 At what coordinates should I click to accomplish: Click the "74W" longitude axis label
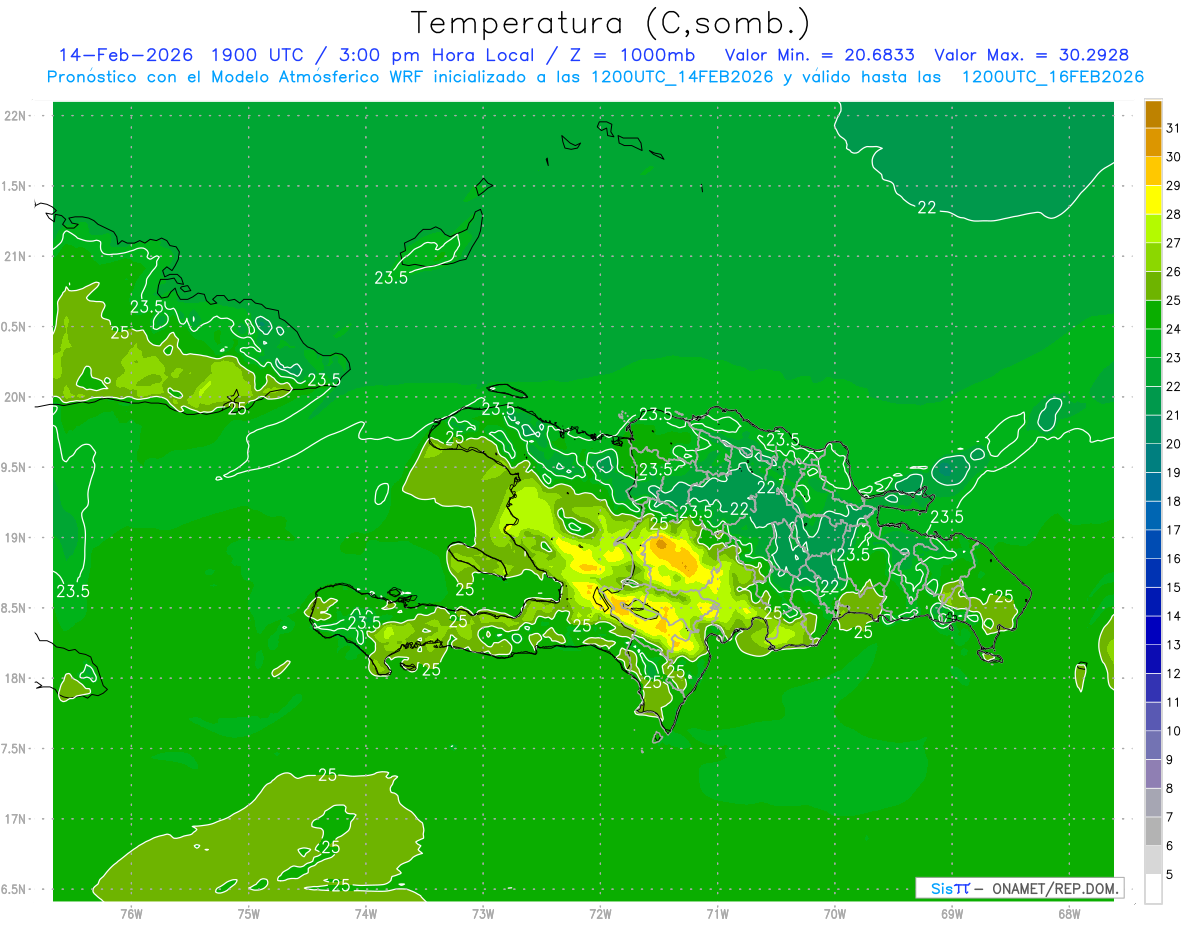365,913
